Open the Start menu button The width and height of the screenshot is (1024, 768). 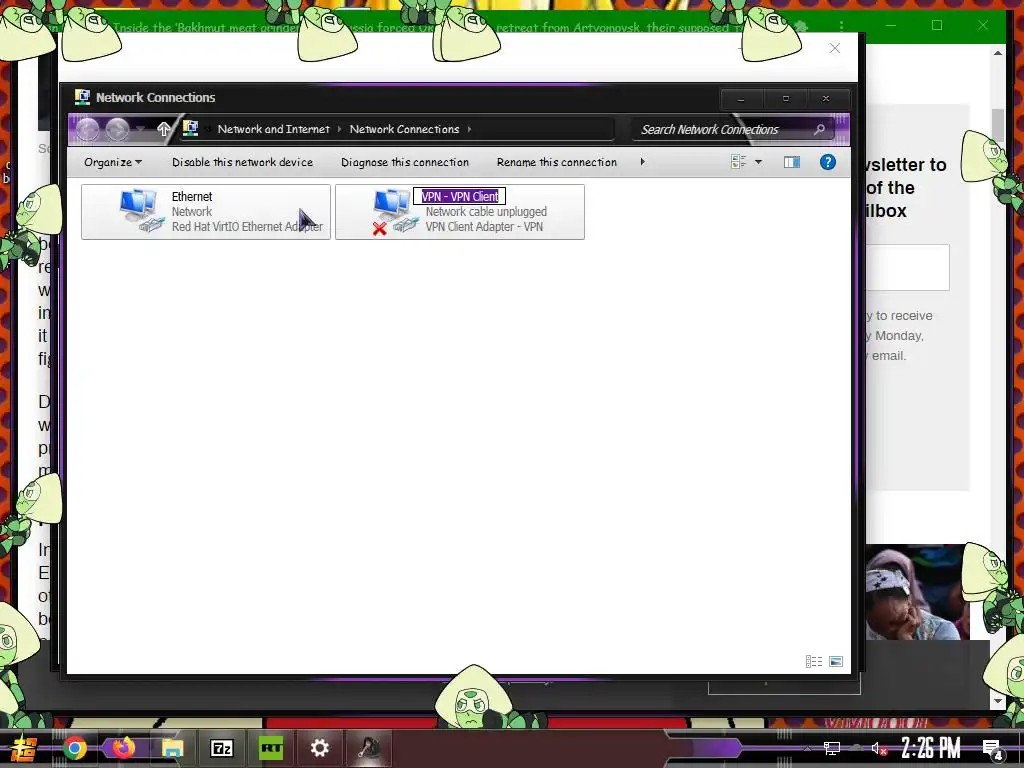coord(24,748)
